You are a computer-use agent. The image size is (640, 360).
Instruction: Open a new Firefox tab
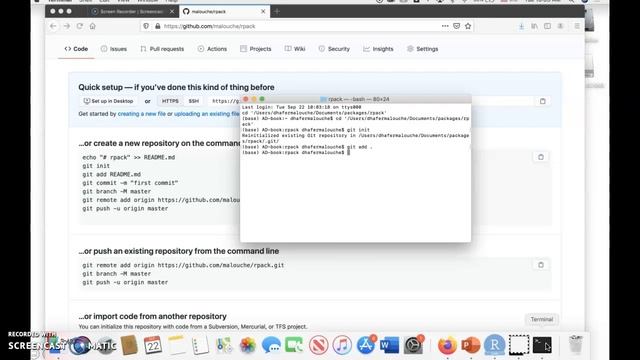click(277, 11)
